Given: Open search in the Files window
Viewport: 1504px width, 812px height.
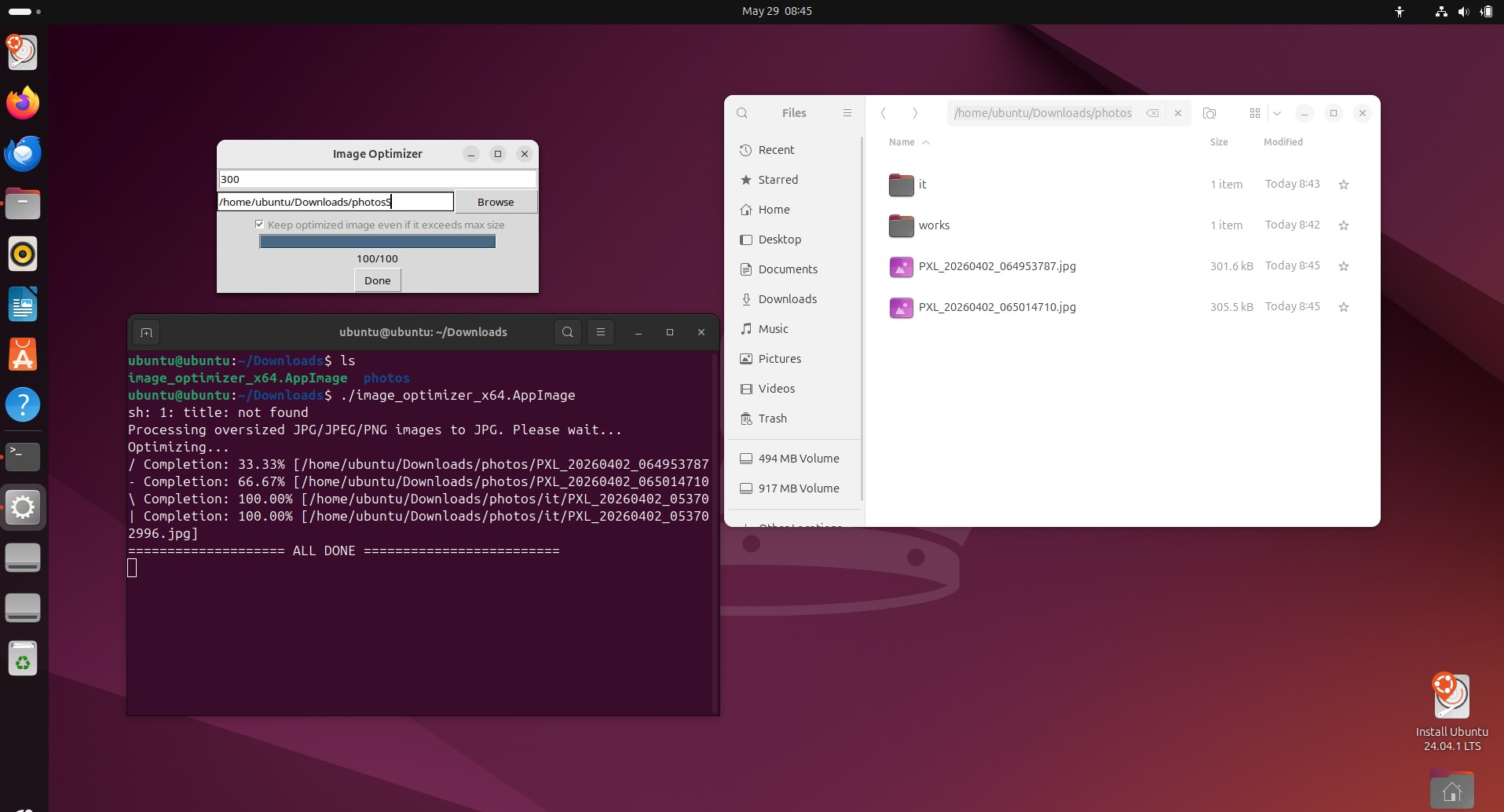Looking at the screenshot, I should 742,113.
